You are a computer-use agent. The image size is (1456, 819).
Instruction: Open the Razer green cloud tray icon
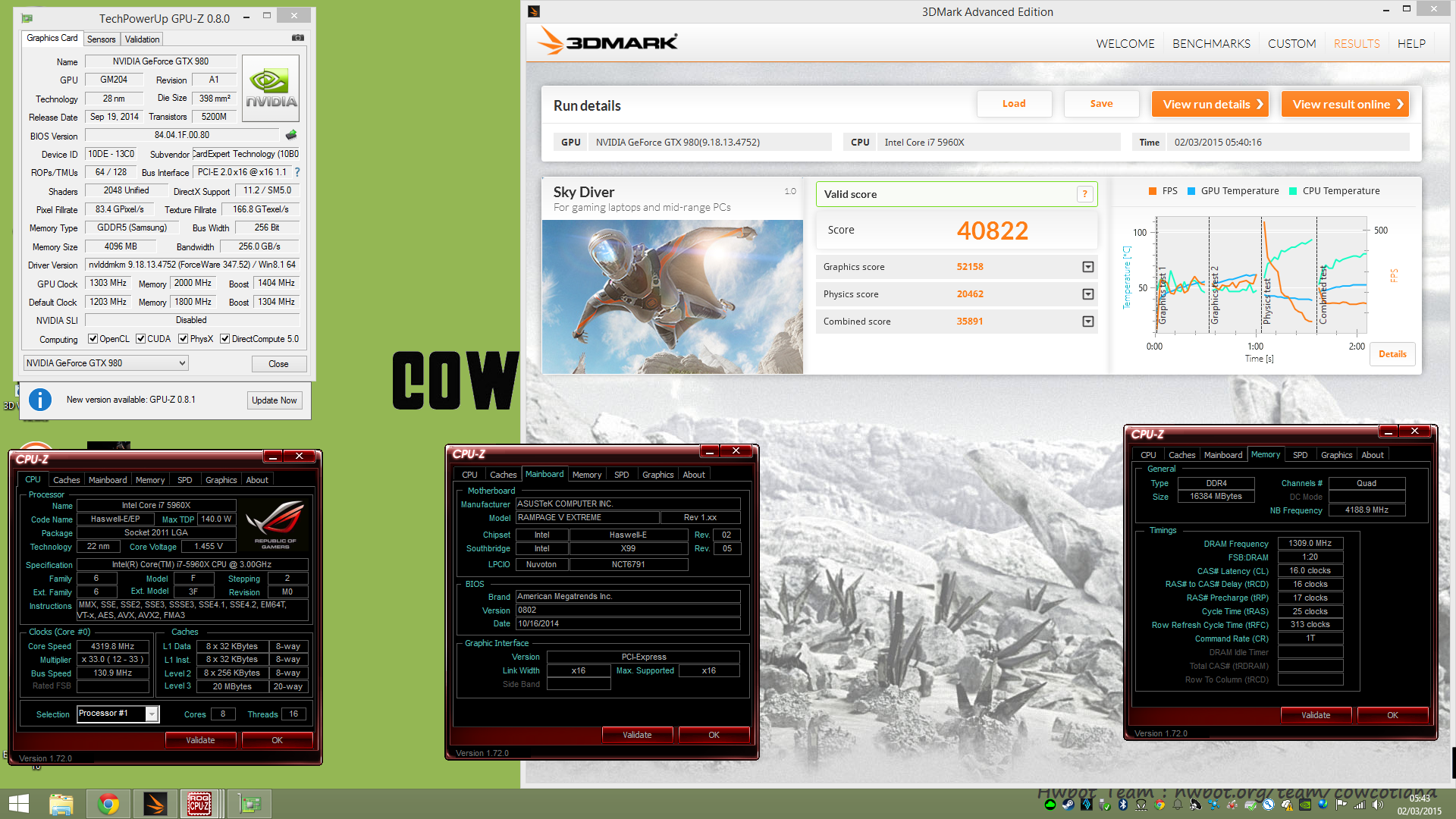pos(1050,805)
